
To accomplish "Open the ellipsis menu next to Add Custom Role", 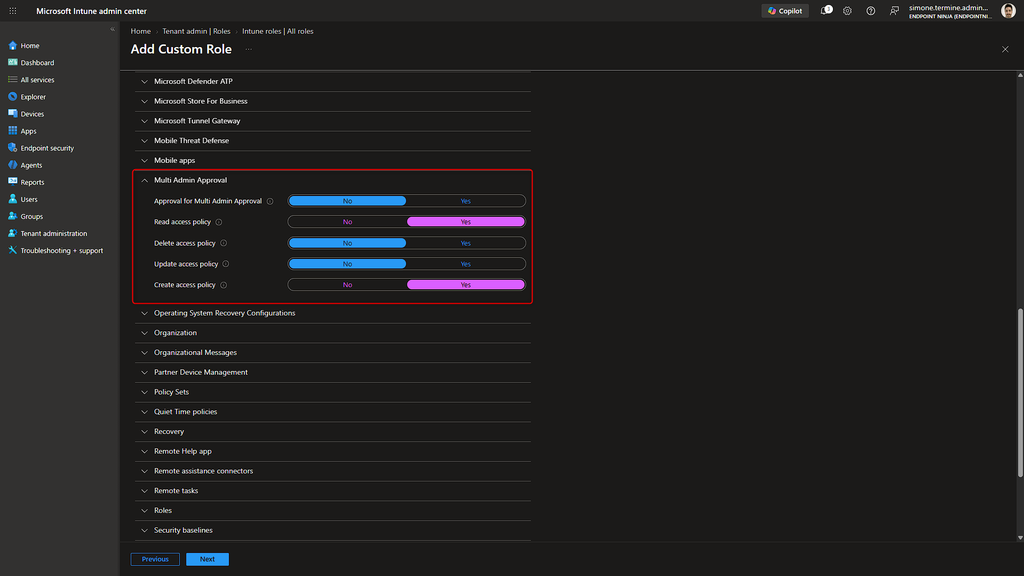I will pyautogui.click(x=248, y=50).
